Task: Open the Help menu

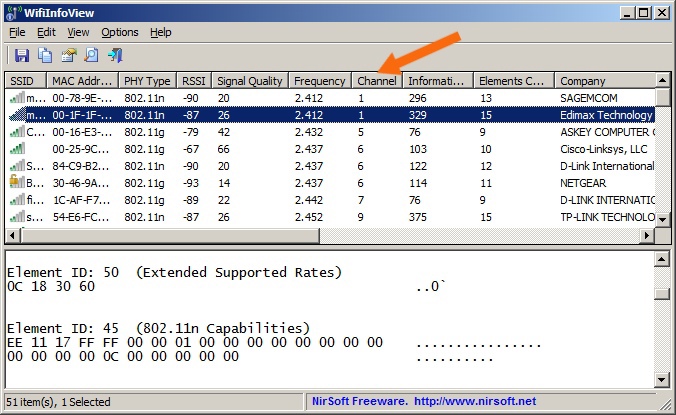Action: 160,32
